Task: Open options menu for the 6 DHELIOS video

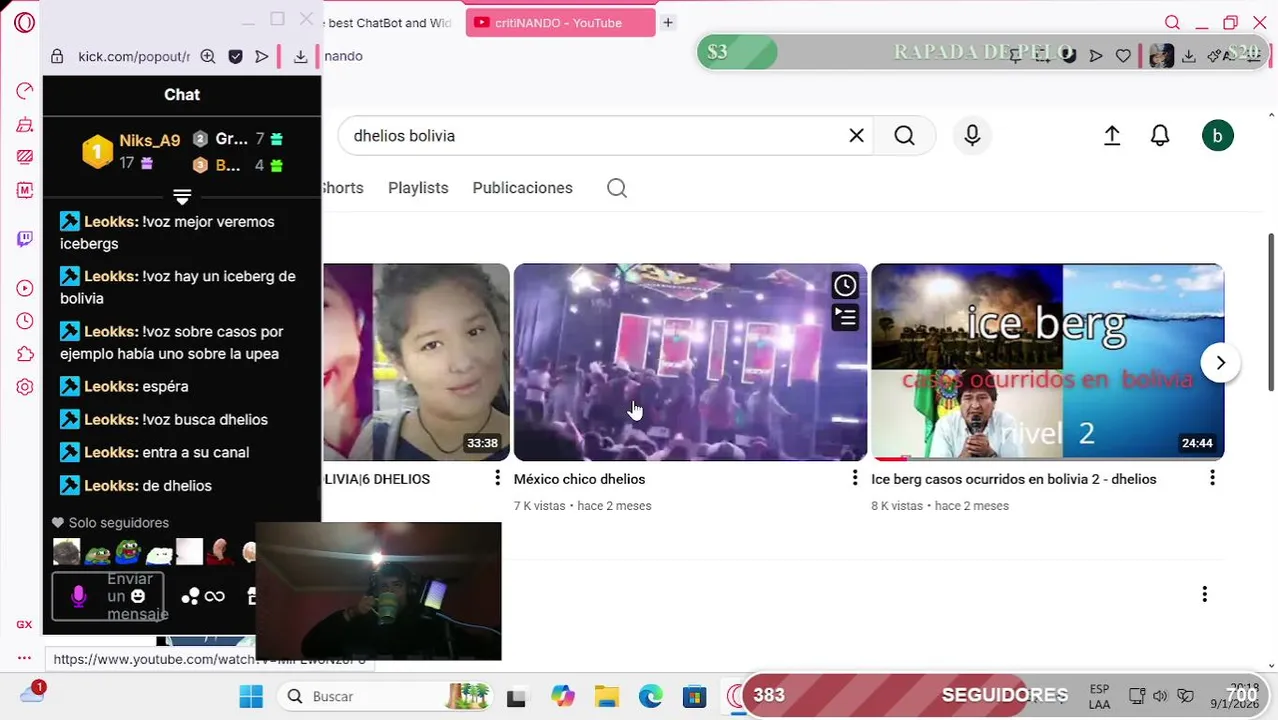Action: pos(497,478)
